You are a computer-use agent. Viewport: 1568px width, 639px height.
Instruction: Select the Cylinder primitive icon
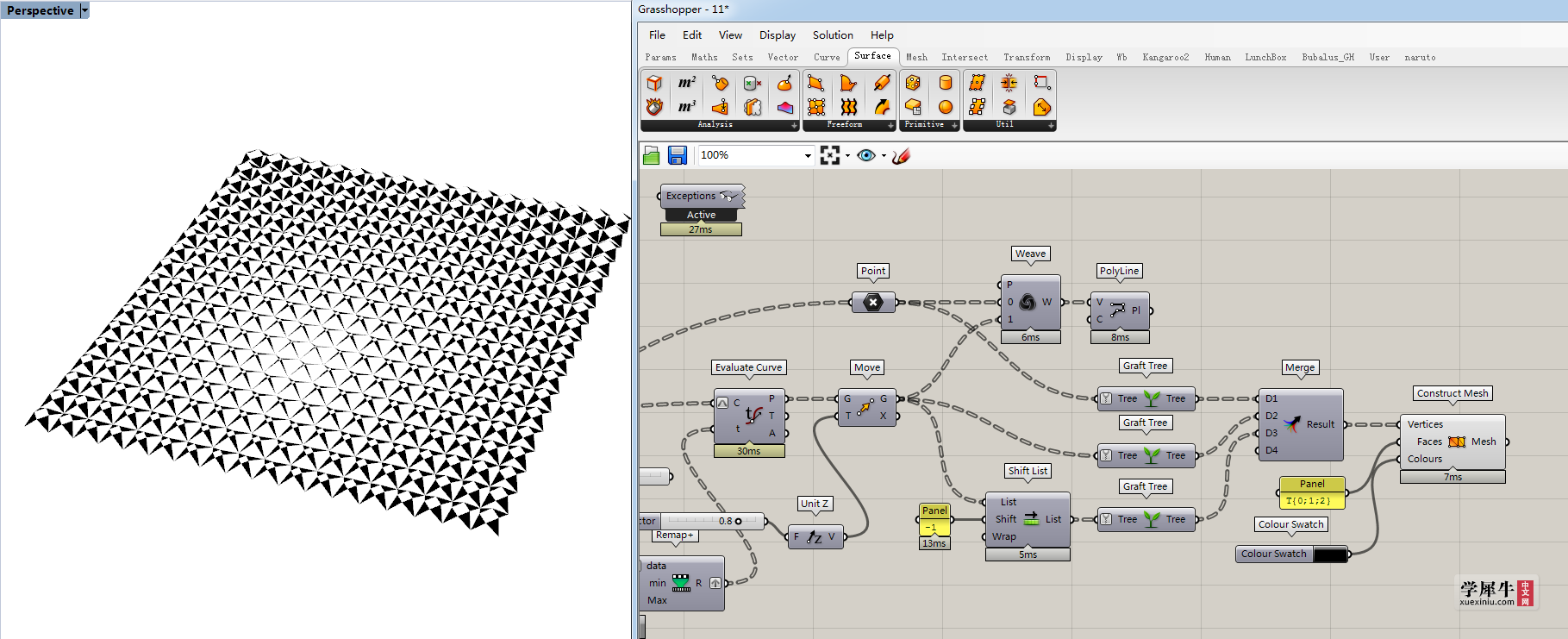[946, 83]
